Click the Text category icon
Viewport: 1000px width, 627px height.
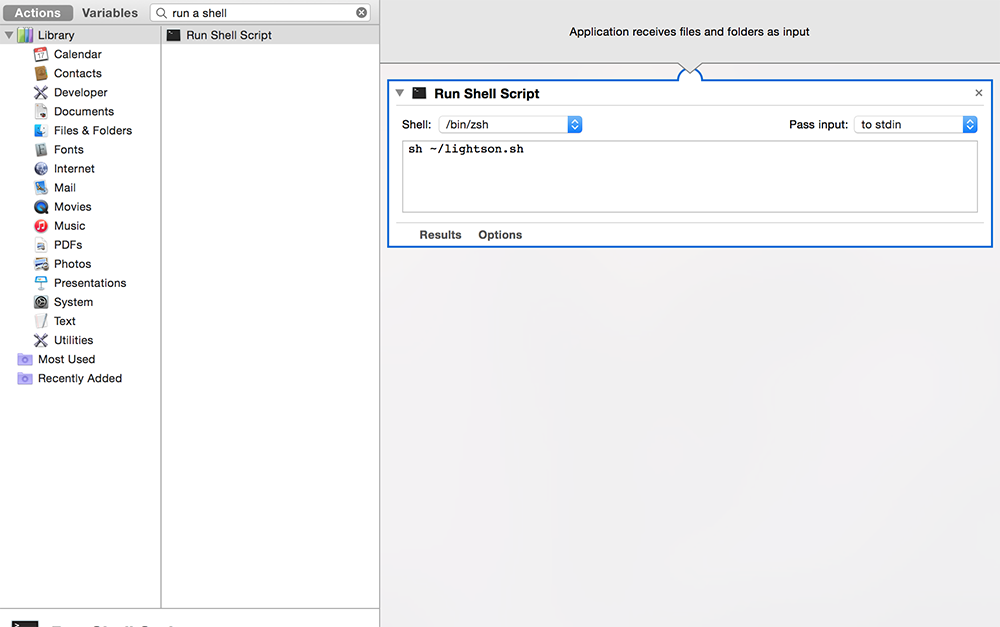pyautogui.click(x=41, y=321)
